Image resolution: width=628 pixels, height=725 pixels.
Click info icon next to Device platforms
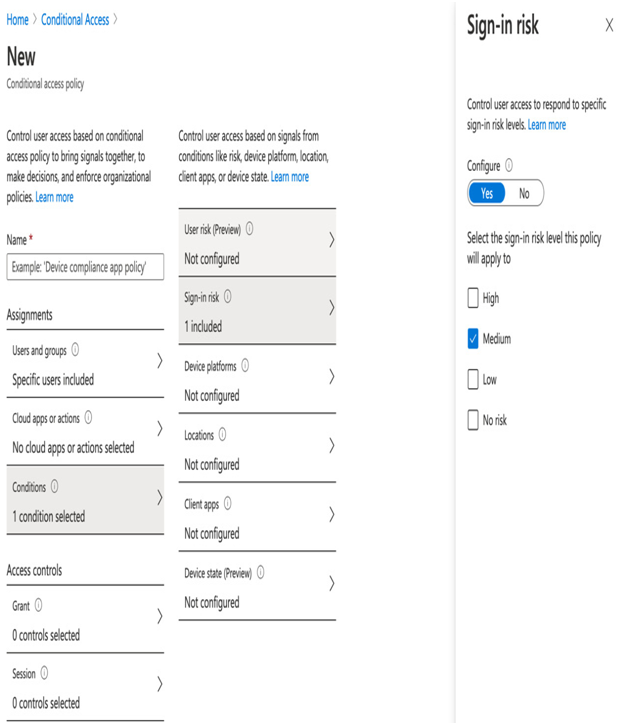246,365
